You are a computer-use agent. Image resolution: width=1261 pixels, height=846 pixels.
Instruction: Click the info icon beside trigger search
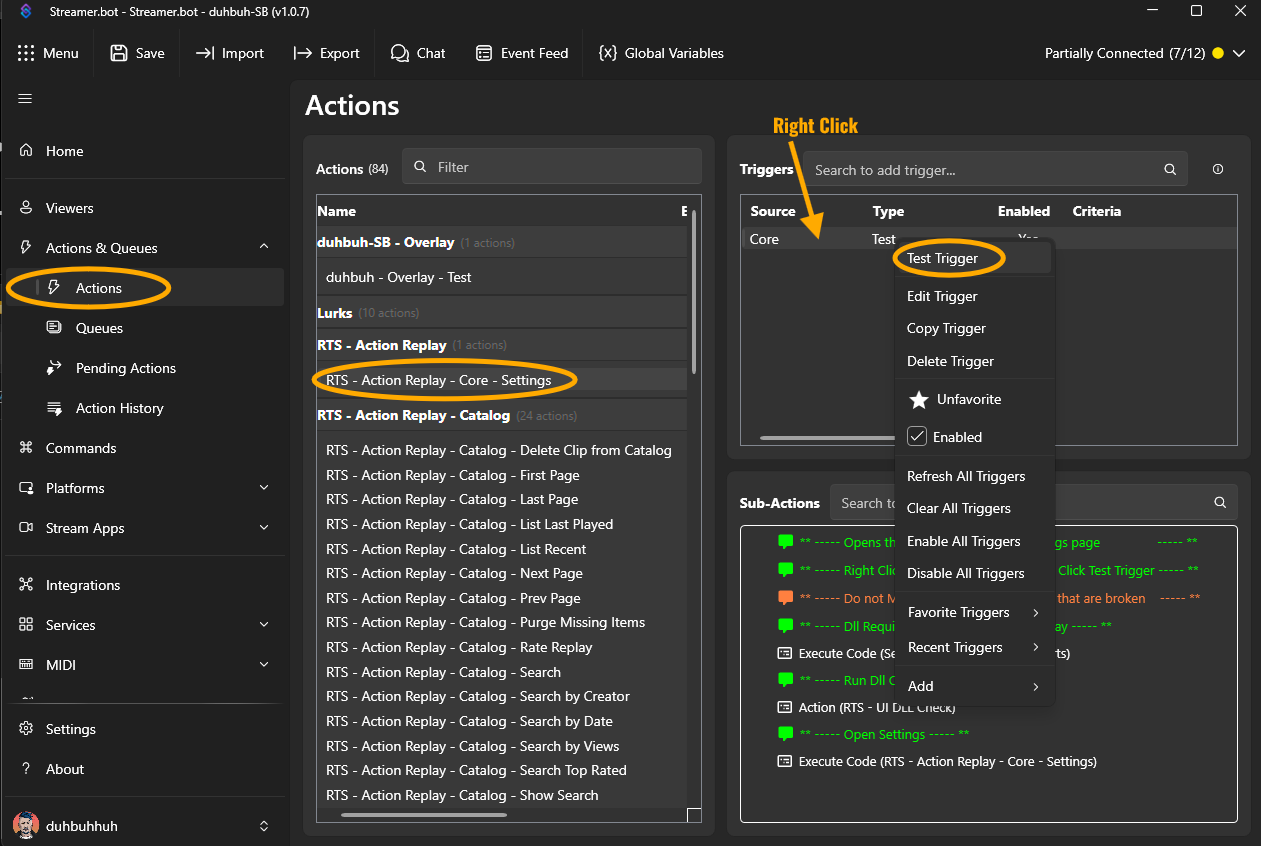click(1217, 170)
